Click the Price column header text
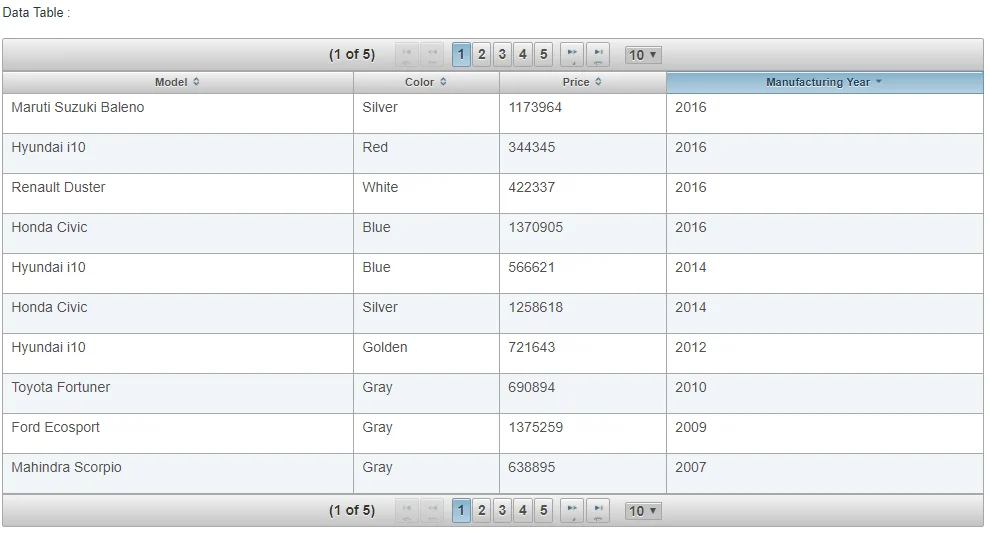 pos(576,82)
